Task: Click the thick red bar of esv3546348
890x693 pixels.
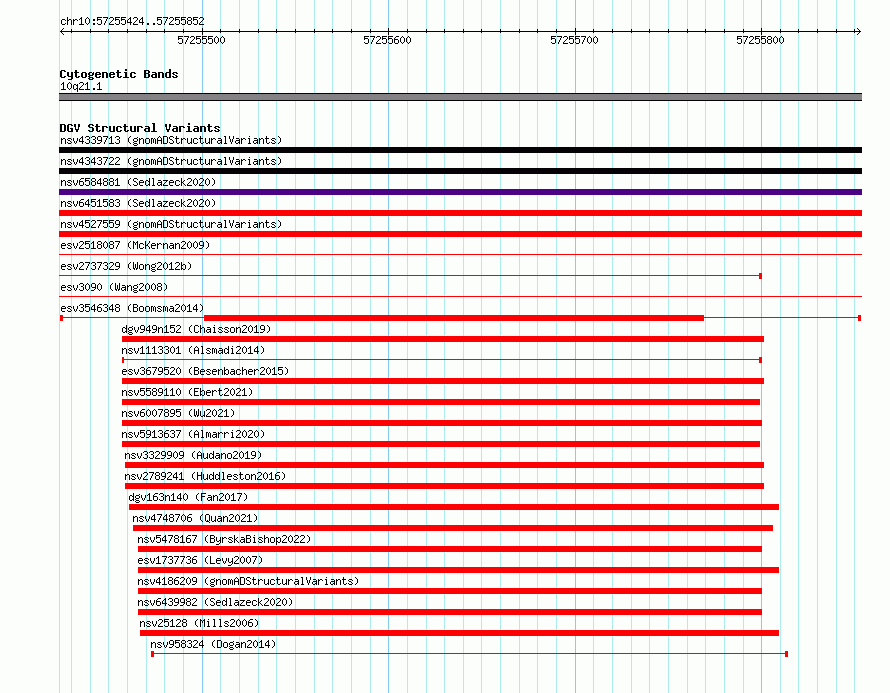Action: tap(454, 318)
